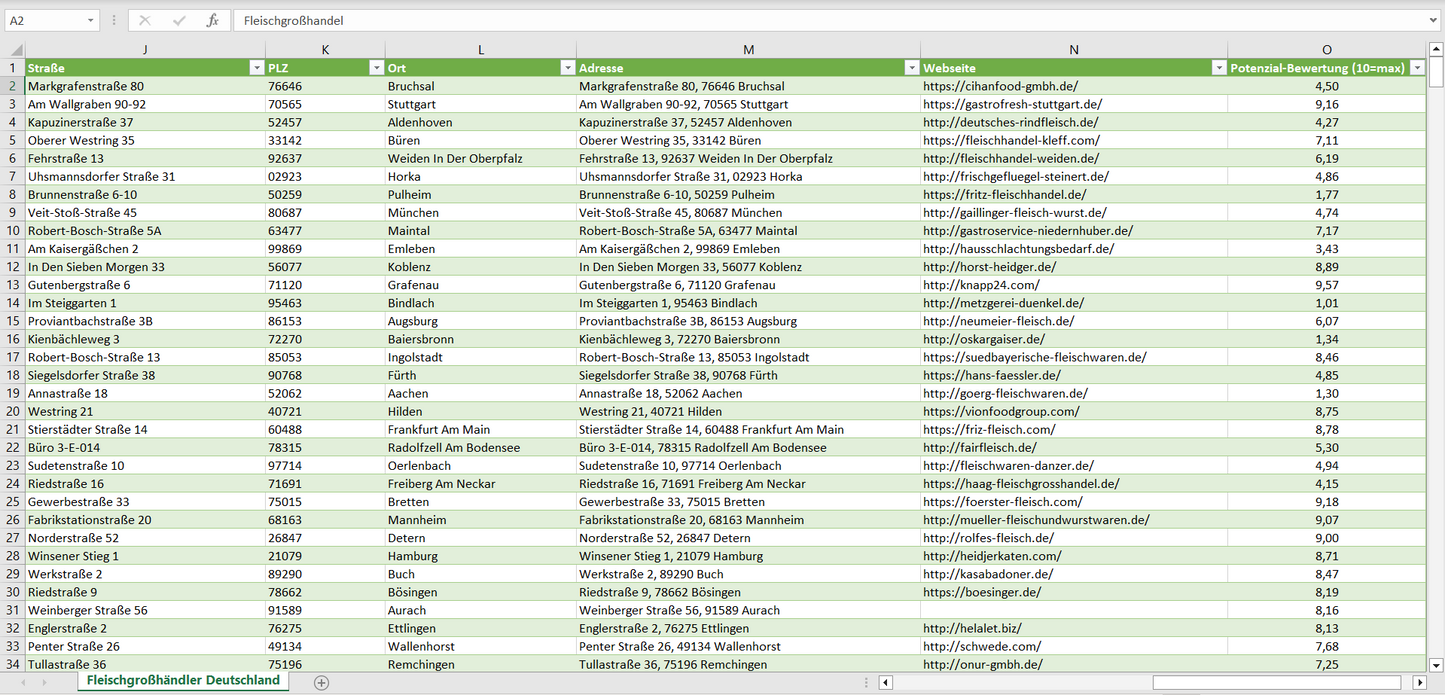The image size is (1445, 695).
Task: Click the horizontal scrollbar thumb
Action: 1277,682
